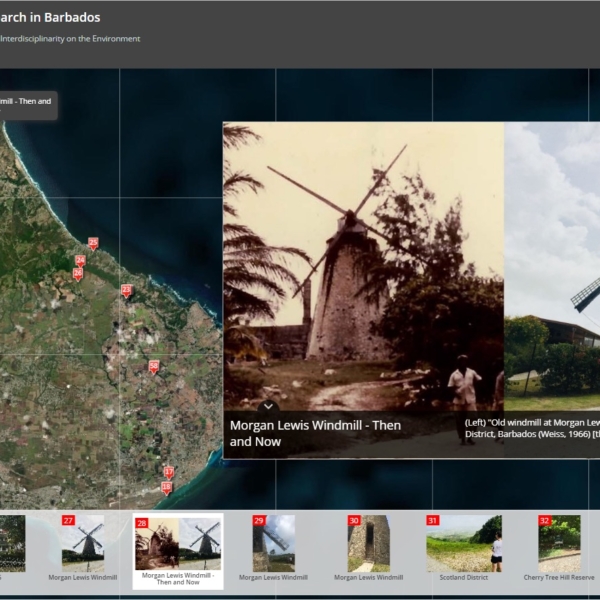This screenshot has width=600, height=600.
Task: Click the Morgan Lewis Windmill caption title
Action: (x=315, y=433)
